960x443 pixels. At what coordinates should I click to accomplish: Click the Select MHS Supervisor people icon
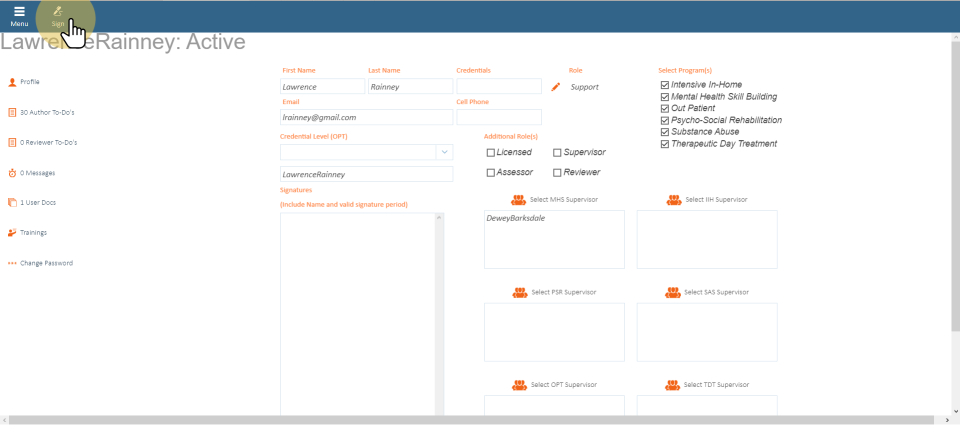tap(519, 200)
